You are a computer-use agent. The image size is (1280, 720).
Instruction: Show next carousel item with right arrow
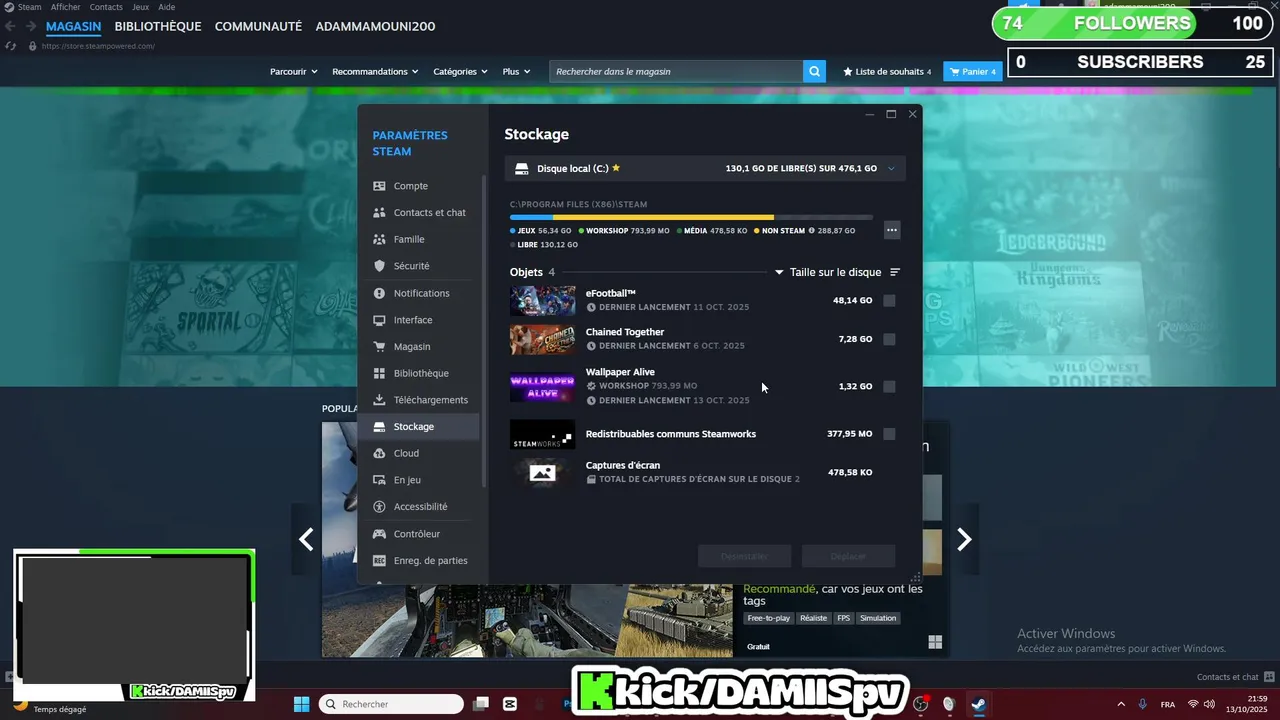pyautogui.click(x=964, y=540)
